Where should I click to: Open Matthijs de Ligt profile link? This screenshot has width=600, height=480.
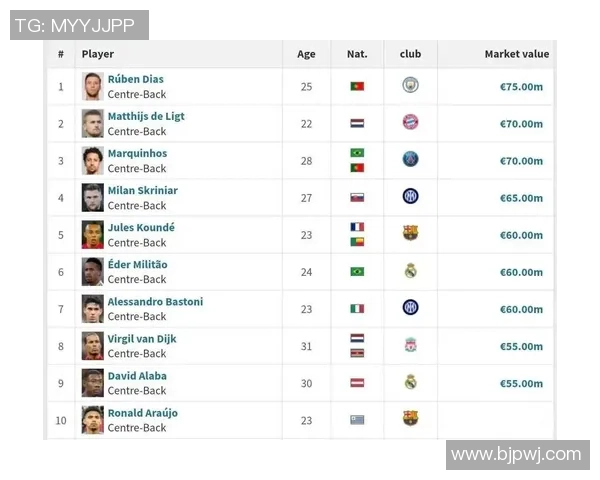tap(146, 116)
